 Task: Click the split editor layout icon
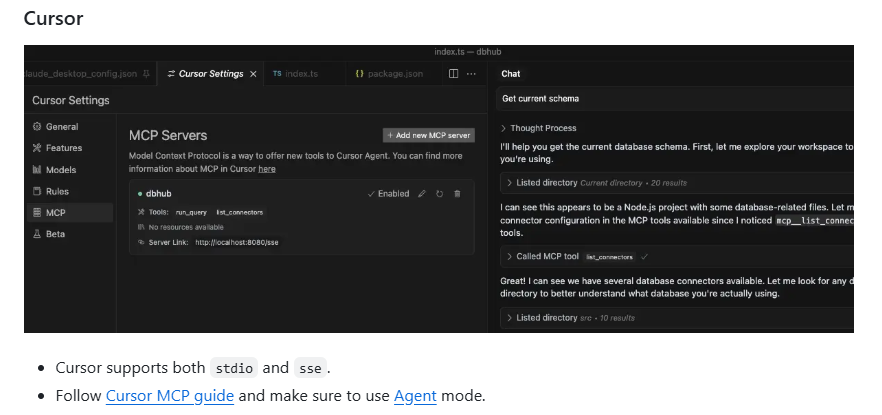(x=453, y=74)
